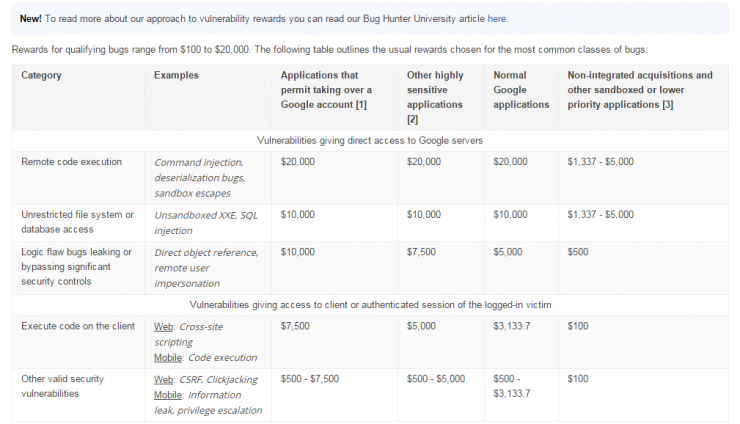
Task: Click the Examples column header
Action: pyautogui.click(x=176, y=75)
